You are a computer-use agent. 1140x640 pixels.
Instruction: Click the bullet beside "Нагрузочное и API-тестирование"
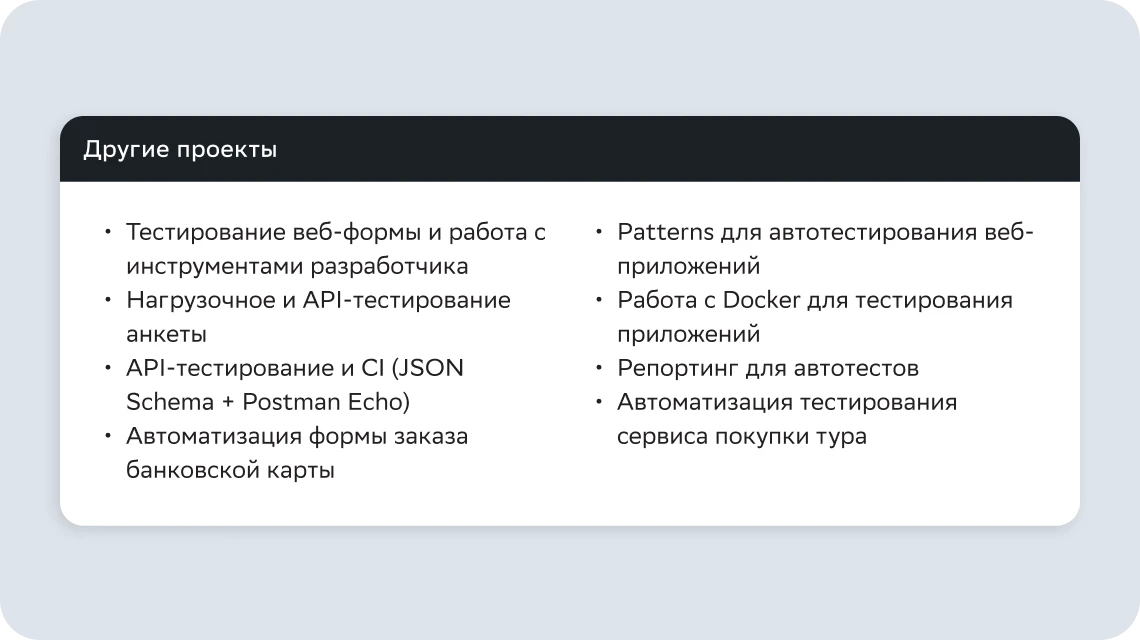(x=108, y=300)
